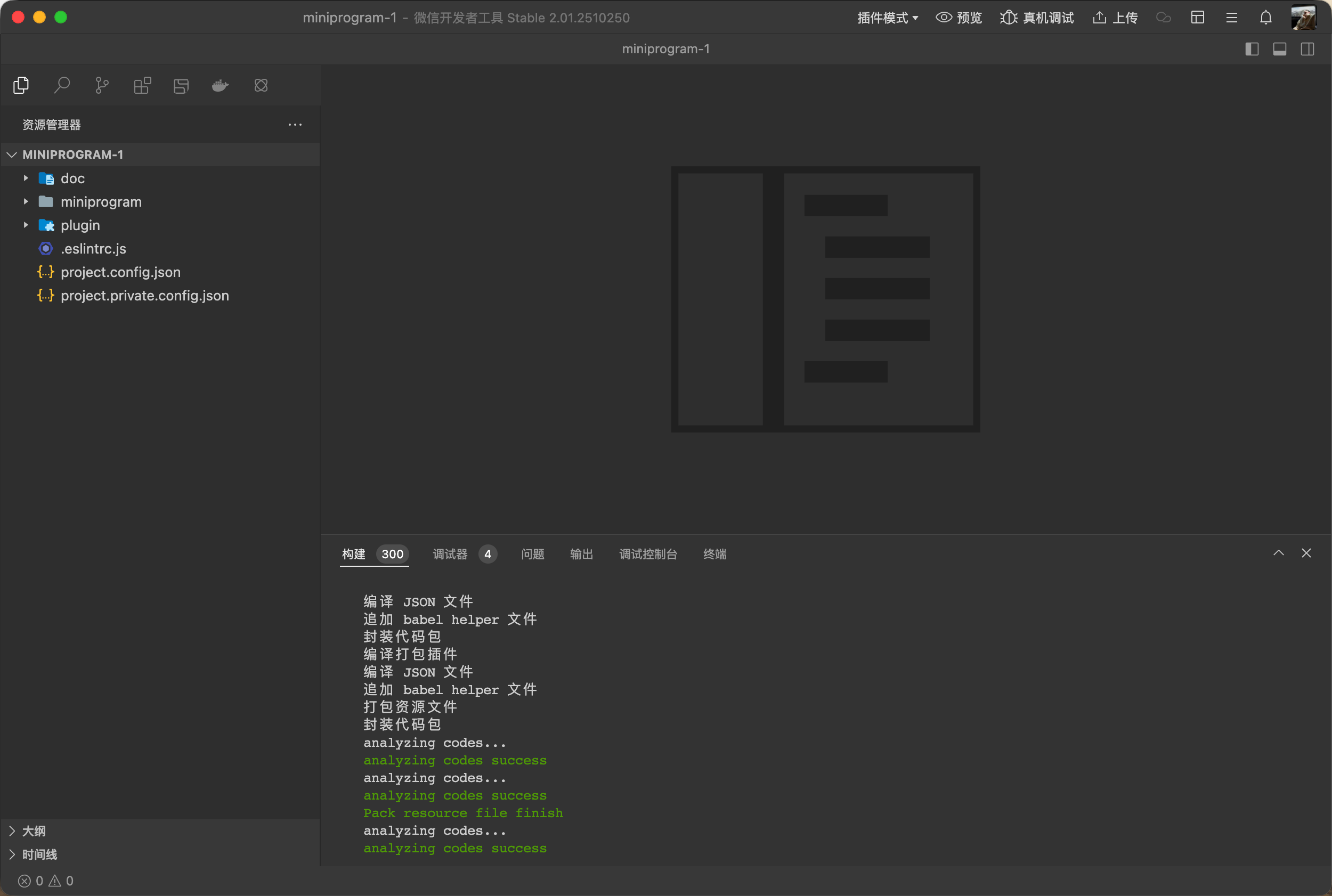Viewport: 1332px width, 896px height.
Task: Open the Extensions icon in sidebar
Action: tap(142, 86)
